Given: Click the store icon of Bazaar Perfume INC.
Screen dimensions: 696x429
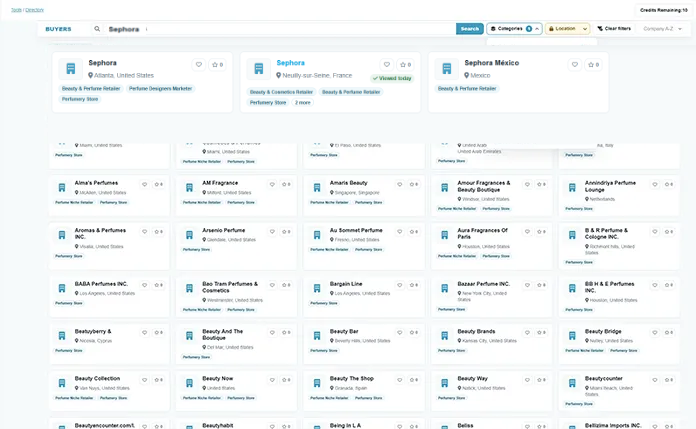Looking at the screenshot, I should pyautogui.click(x=444, y=289).
